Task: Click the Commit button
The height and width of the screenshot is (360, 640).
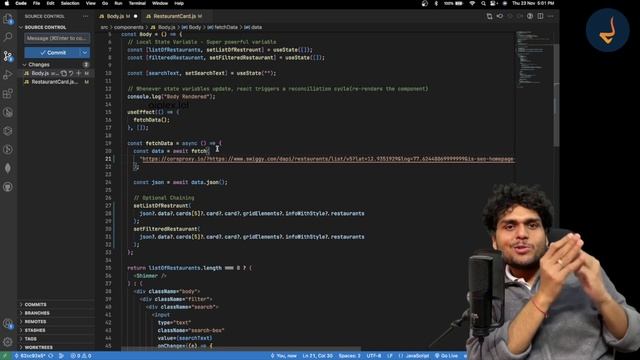Action: tap(52, 53)
